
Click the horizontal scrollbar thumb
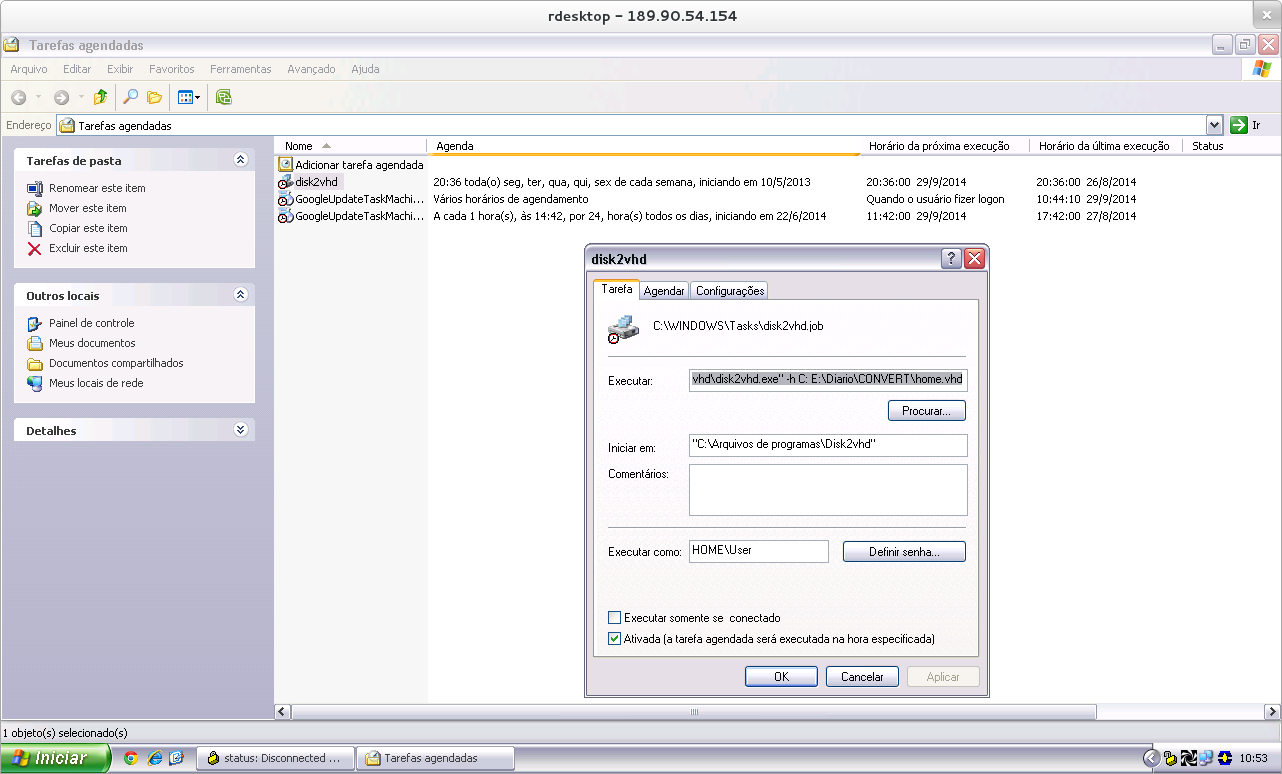point(694,712)
